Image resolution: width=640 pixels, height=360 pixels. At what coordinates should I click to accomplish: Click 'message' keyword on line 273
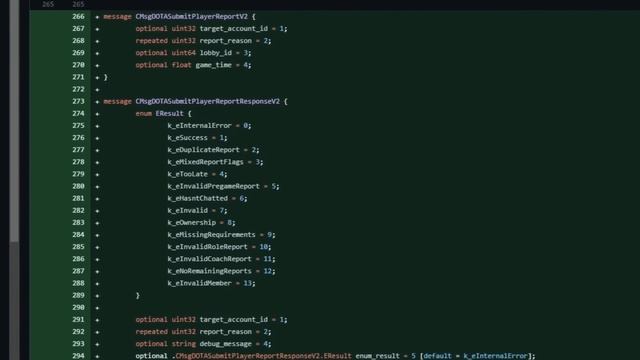pos(118,101)
